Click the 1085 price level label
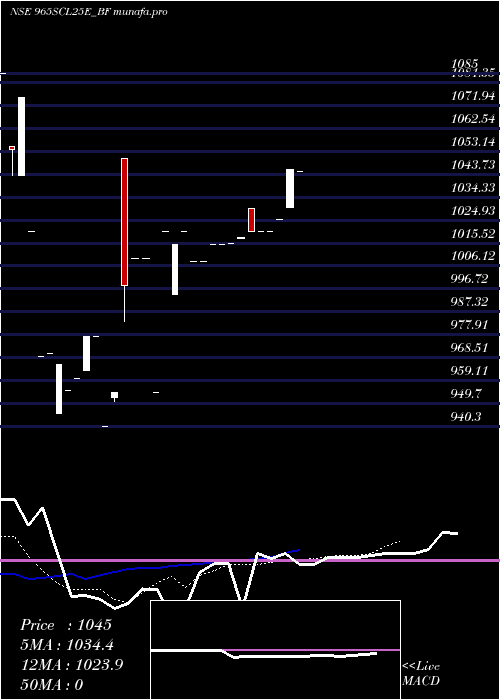Screen dimensions: 500x700 click(x=464, y=63)
